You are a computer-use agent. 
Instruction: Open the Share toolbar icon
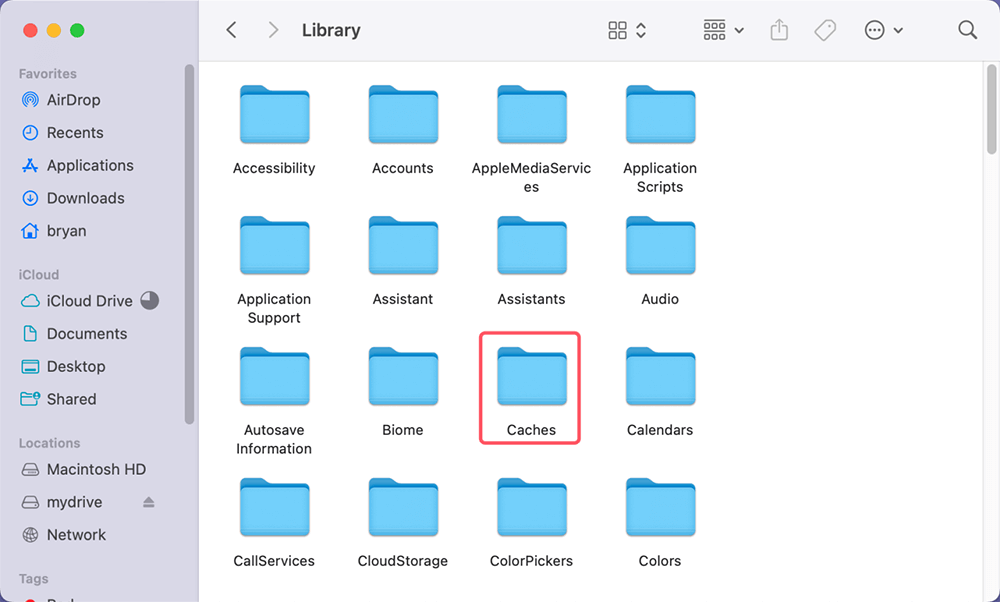pyautogui.click(x=779, y=30)
